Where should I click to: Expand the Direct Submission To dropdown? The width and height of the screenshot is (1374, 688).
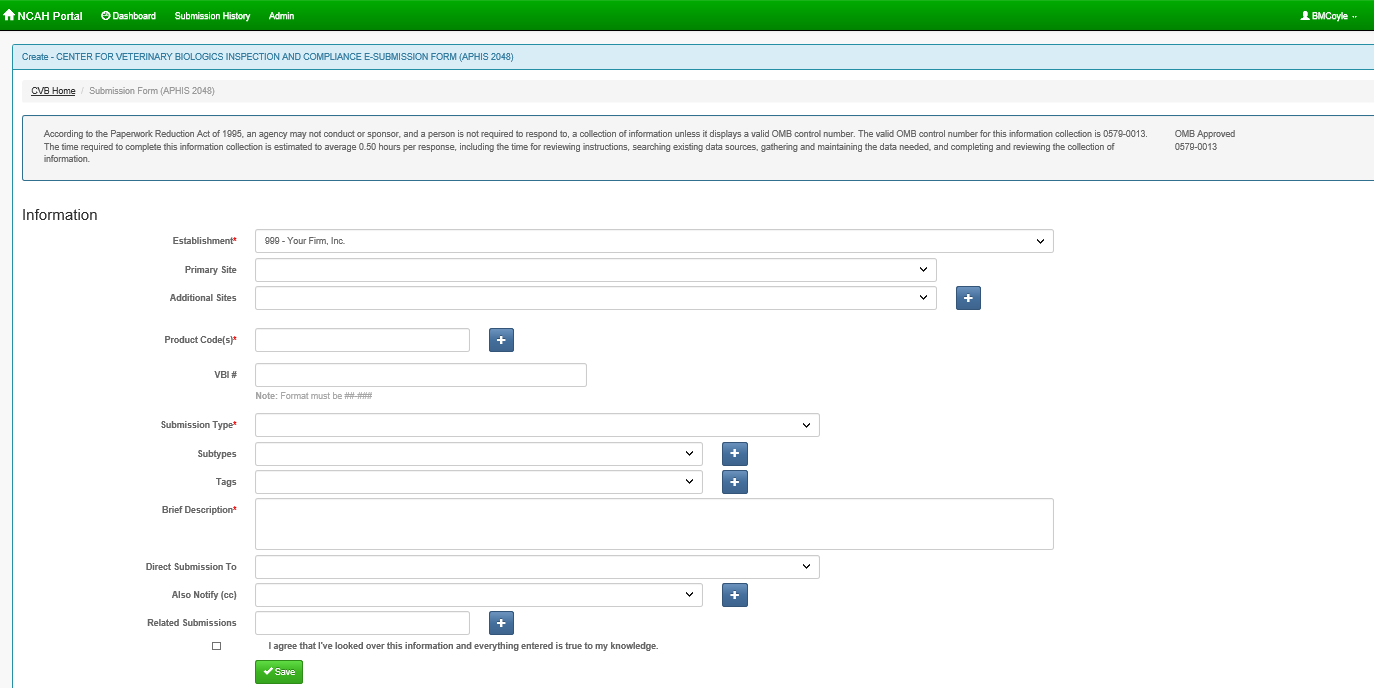click(x=537, y=567)
